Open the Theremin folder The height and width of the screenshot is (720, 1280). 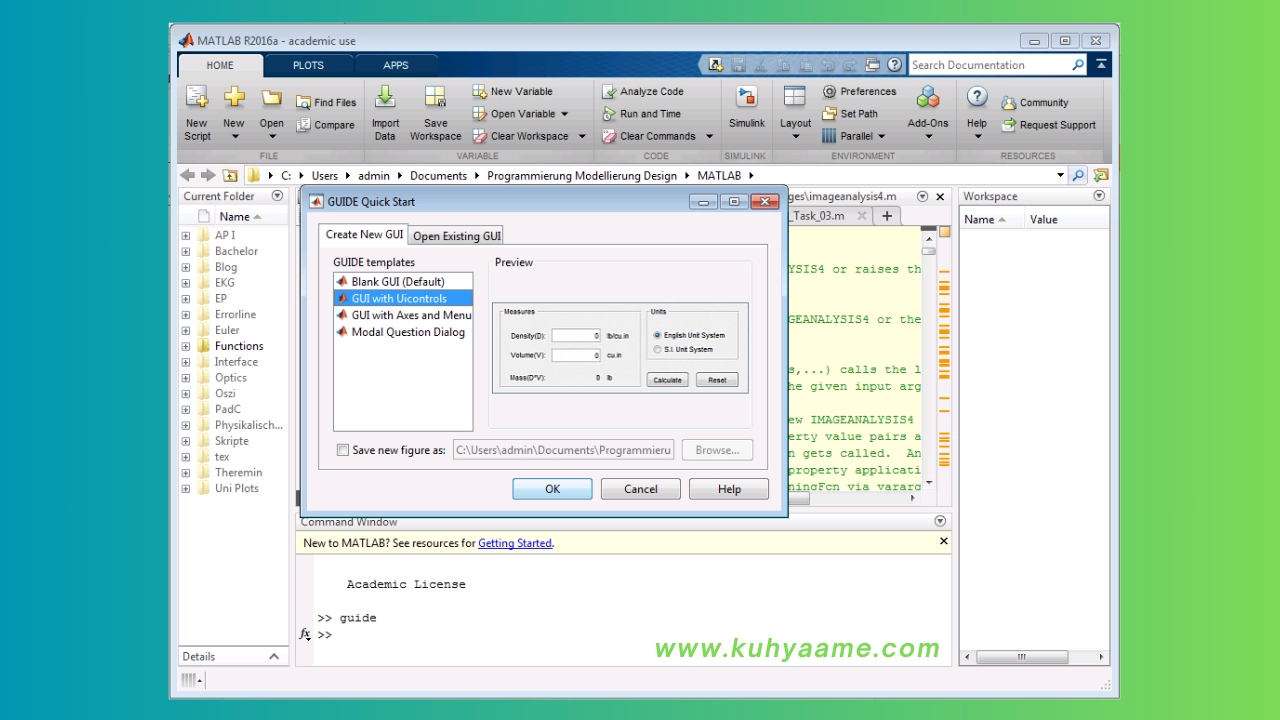click(x=238, y=472)
